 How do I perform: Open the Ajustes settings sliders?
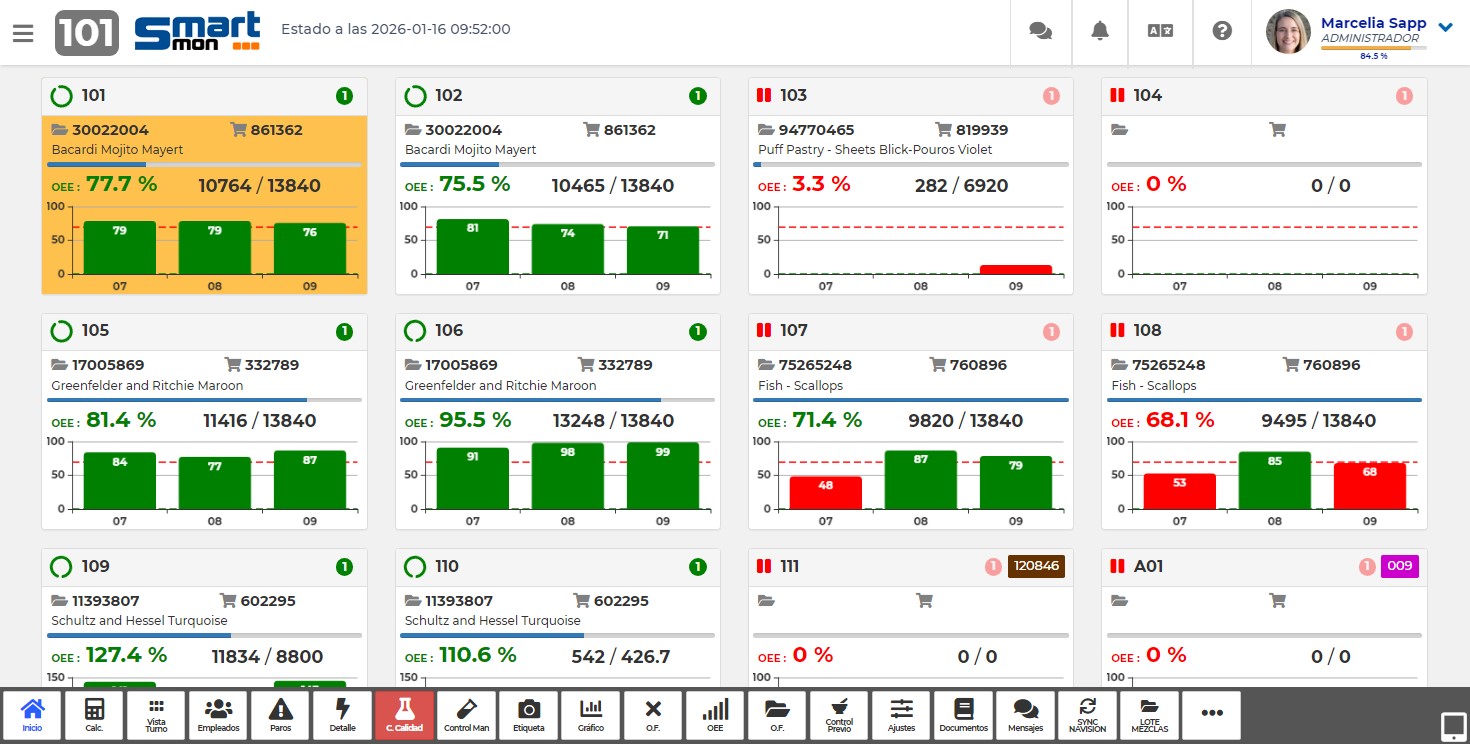[x=901, y=715]
